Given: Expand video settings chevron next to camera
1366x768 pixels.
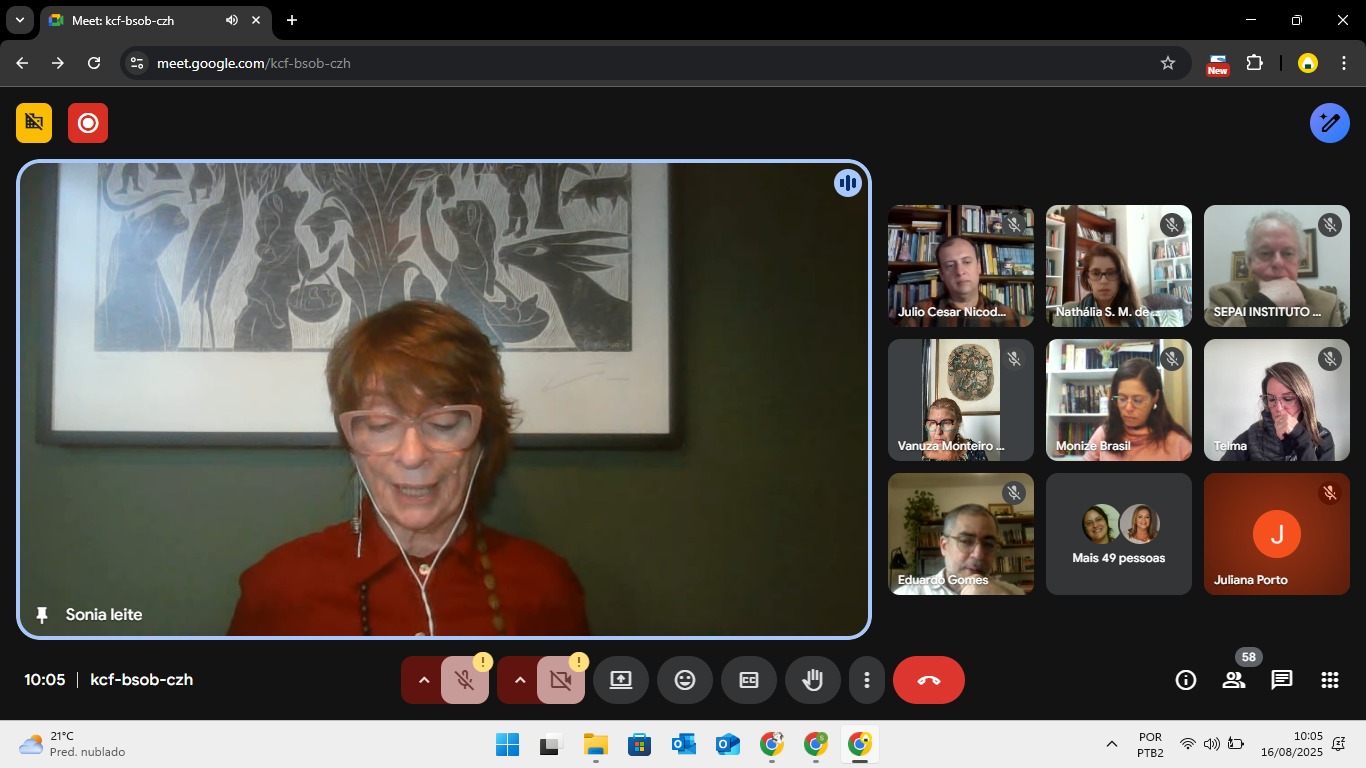Looking at the screenshot, I should (519, 680).
